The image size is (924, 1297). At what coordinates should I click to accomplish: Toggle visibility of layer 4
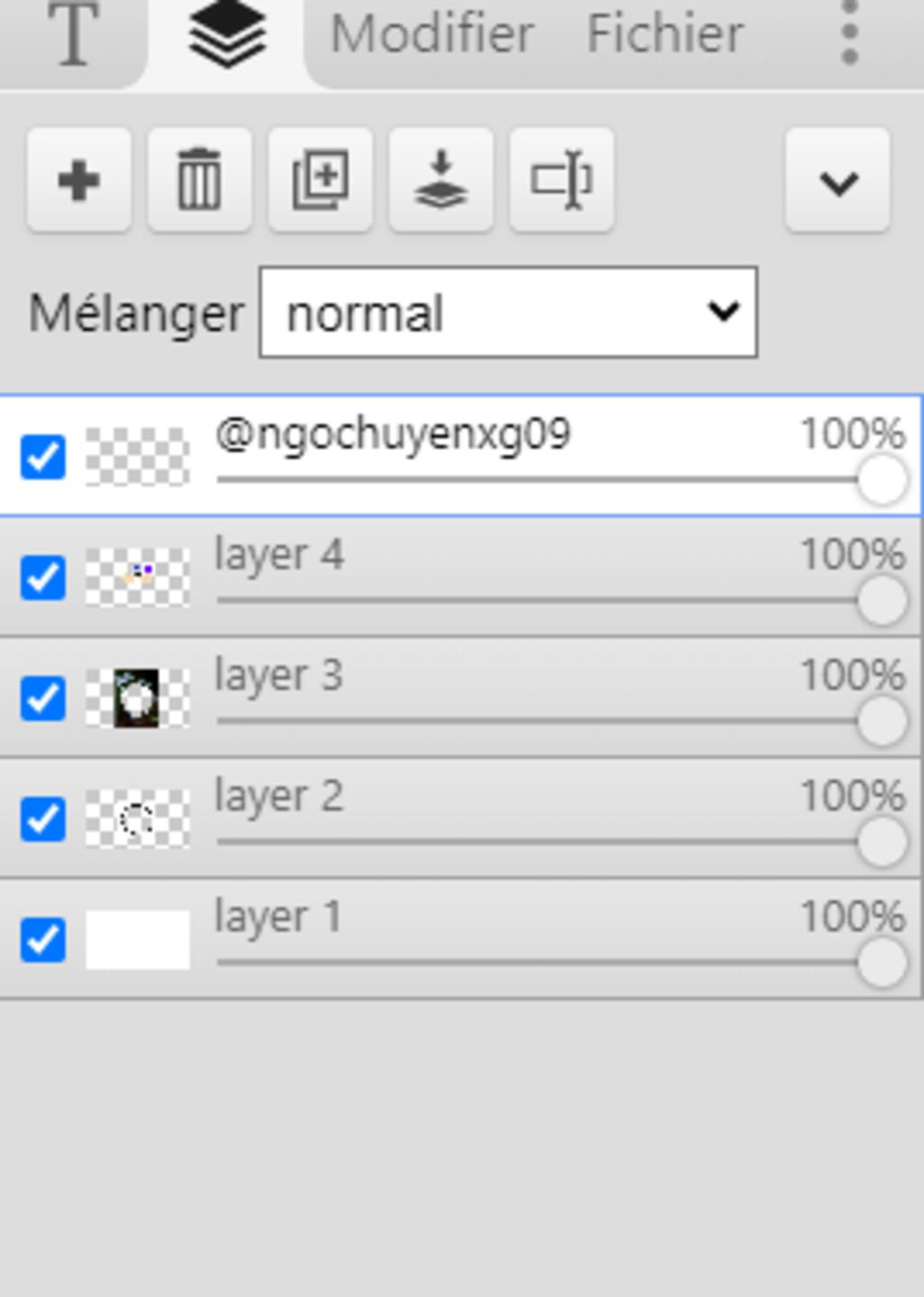tap(42, 578)
